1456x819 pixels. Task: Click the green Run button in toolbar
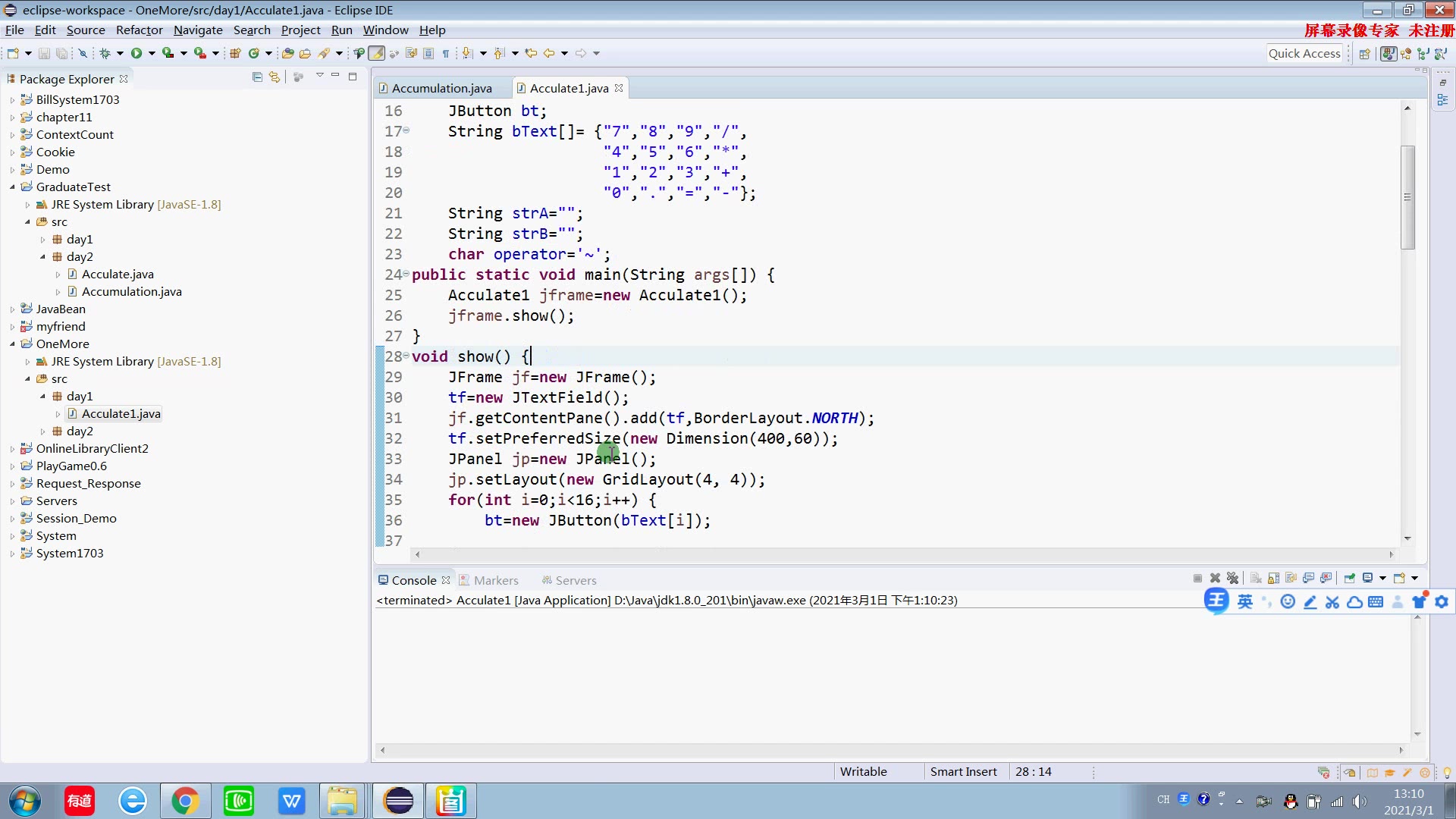(x=136, y=53)
